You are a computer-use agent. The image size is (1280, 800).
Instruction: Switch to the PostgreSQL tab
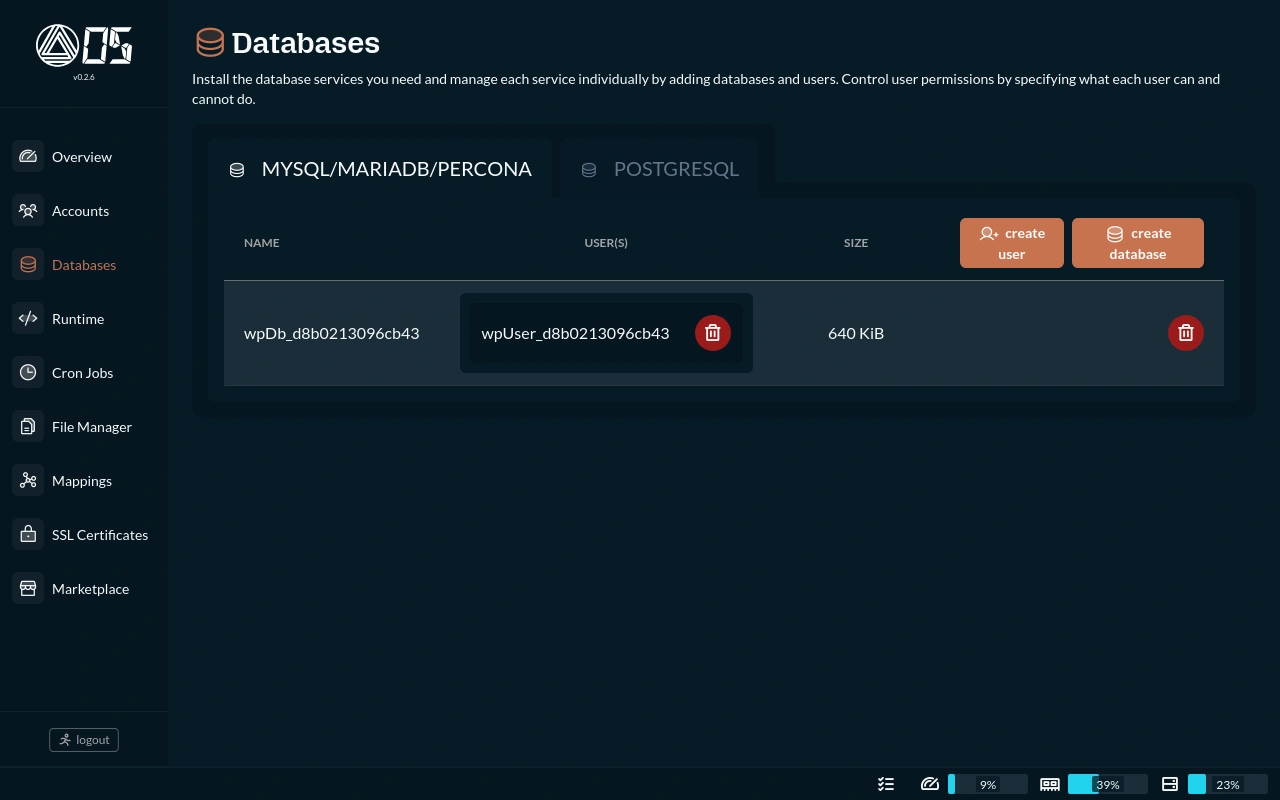click(660, 169)
